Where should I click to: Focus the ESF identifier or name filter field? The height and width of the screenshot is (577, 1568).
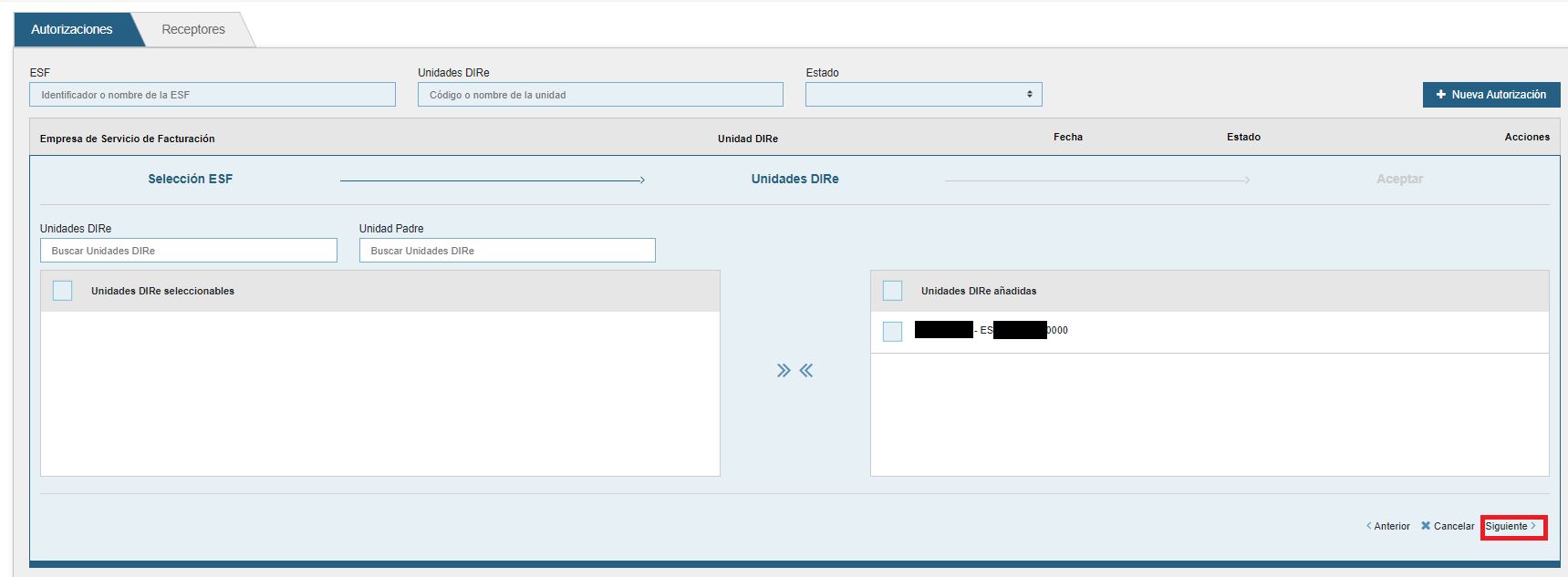[x=213, y=95]
